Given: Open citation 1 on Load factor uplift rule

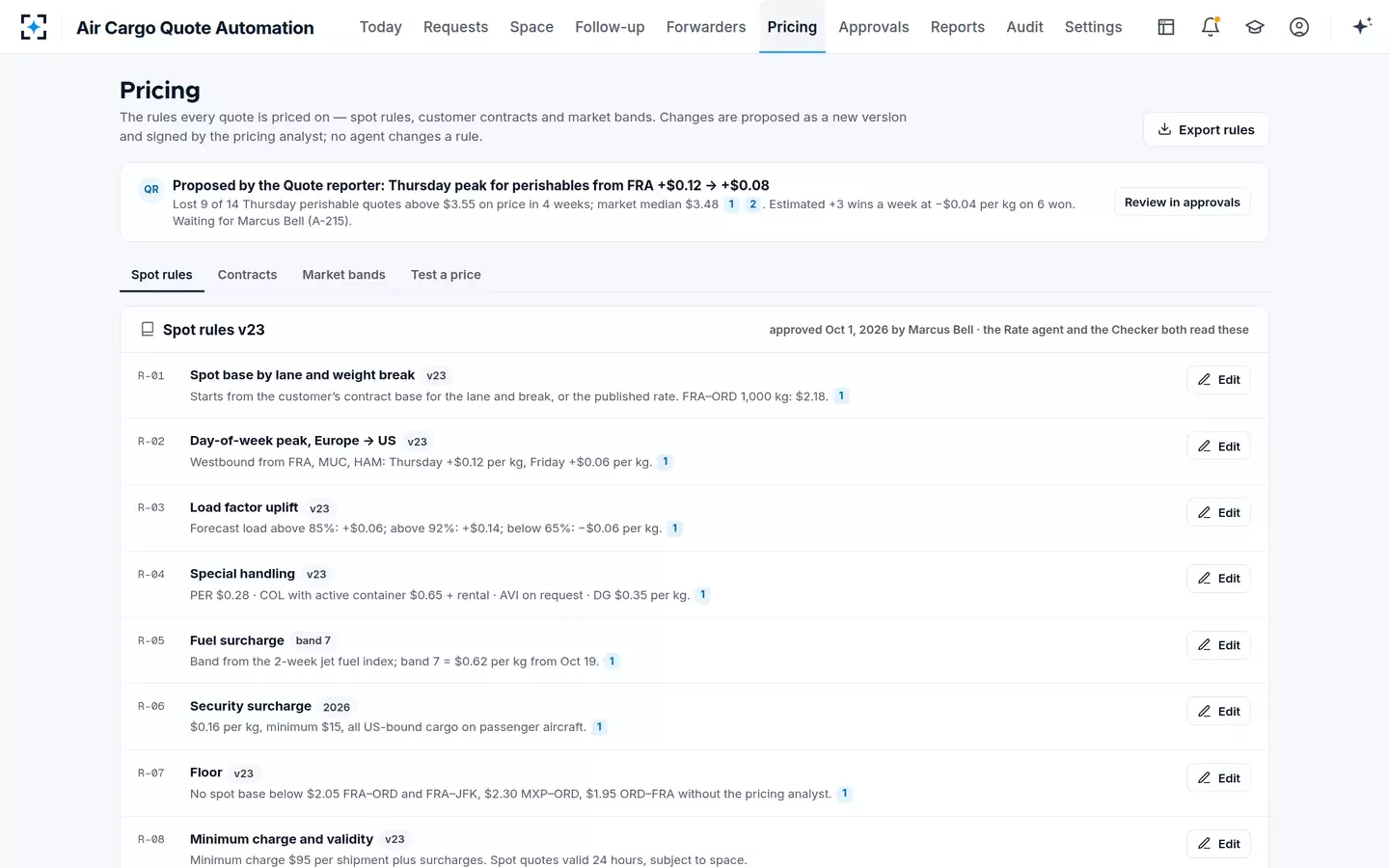Looking at the screenshot, I should (x=675, y=529).
